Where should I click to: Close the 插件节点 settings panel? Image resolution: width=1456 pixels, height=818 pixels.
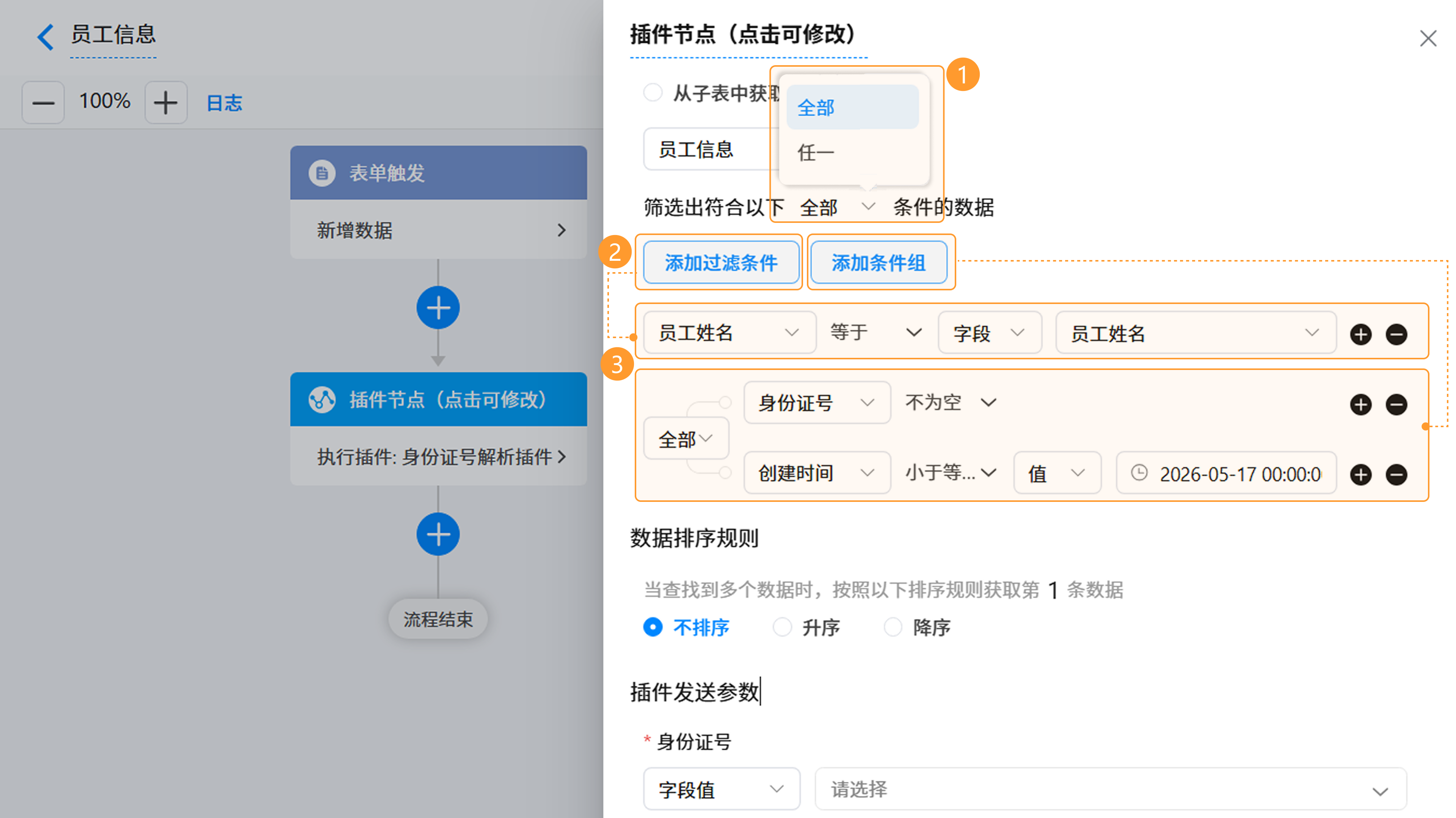click(1428, 38)
